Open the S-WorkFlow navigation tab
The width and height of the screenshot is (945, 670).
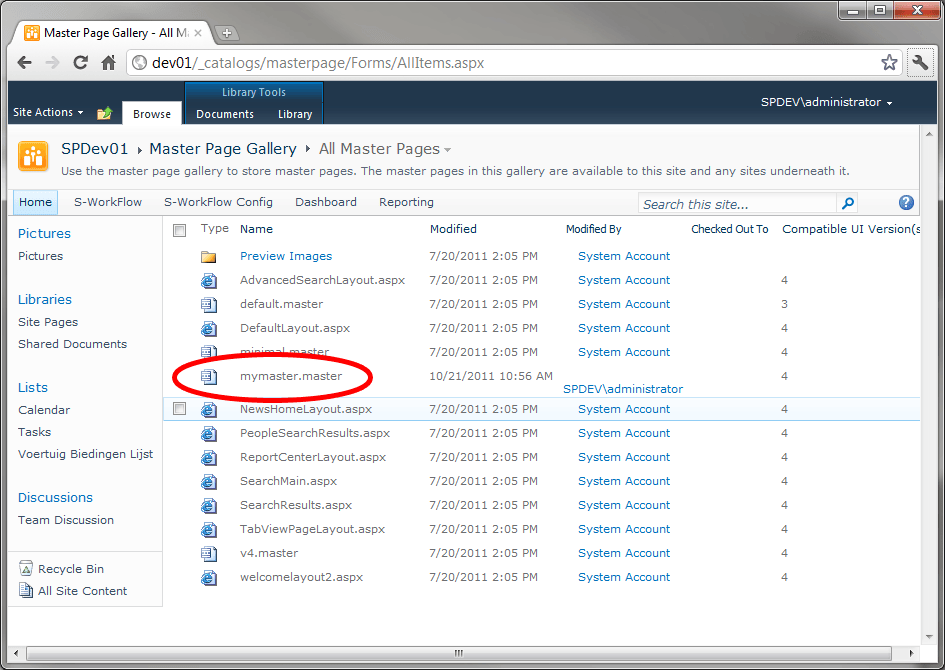(108, 202)
